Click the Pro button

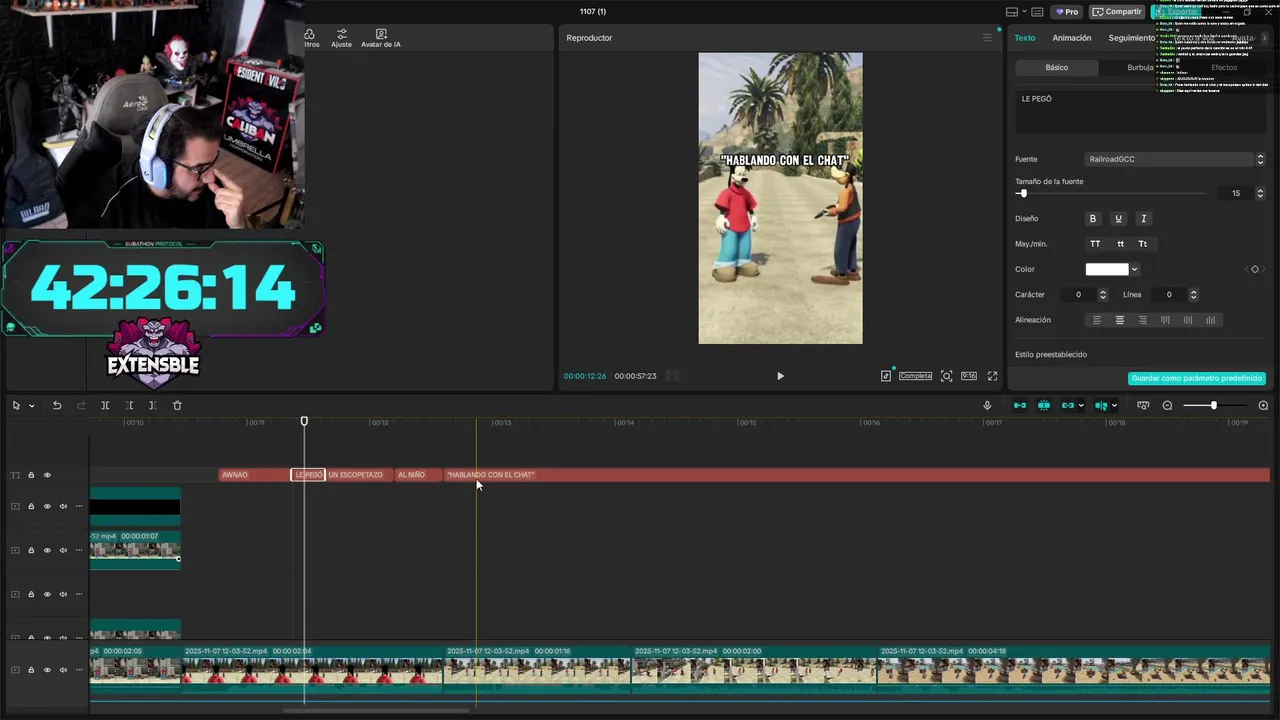1067,12
